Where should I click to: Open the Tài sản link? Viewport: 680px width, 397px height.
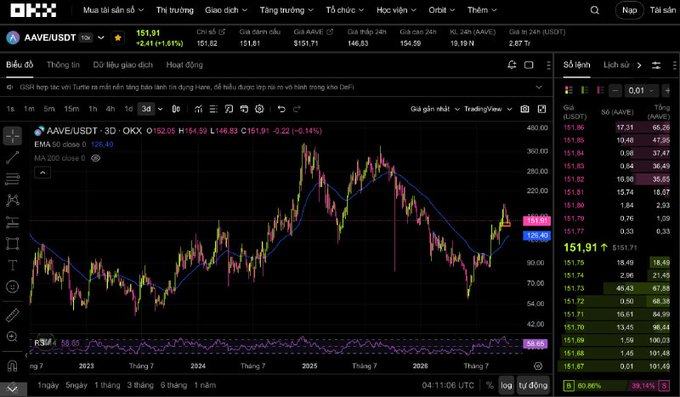(x=662, y=10)
